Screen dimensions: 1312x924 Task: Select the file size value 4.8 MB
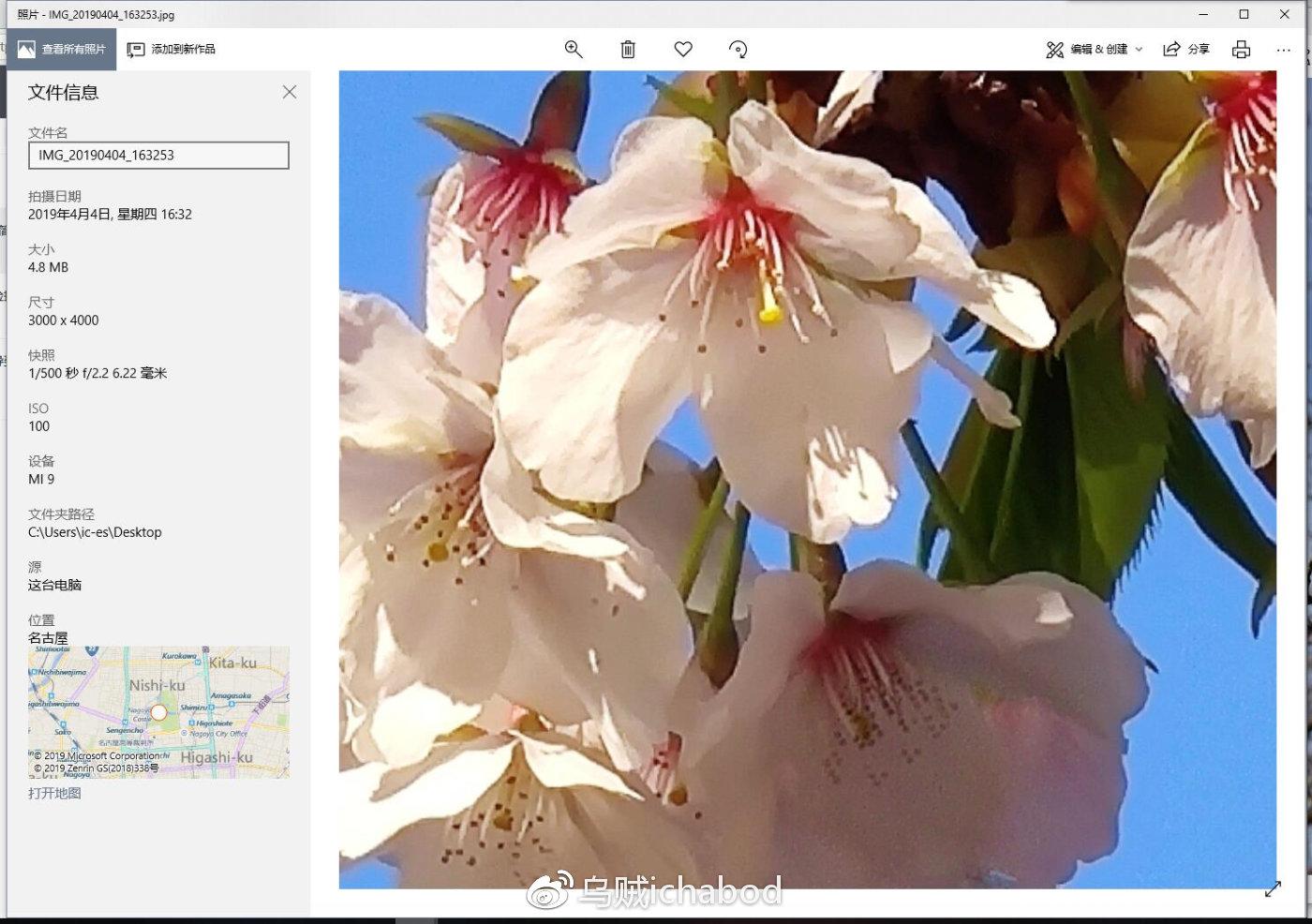[x=48, y=267]
